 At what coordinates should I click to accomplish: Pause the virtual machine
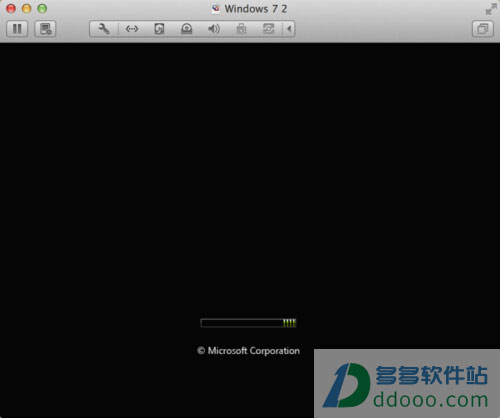pos(17,29)
